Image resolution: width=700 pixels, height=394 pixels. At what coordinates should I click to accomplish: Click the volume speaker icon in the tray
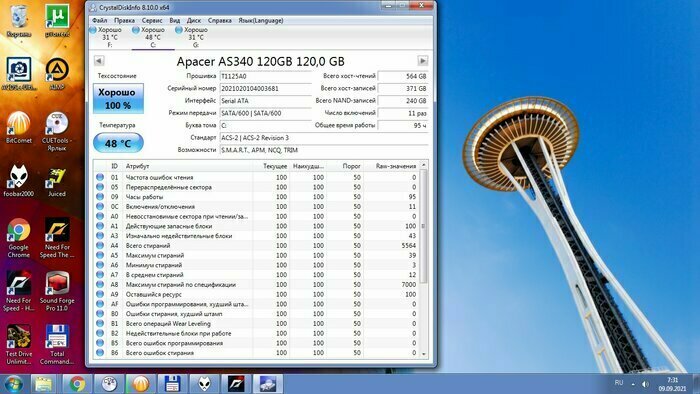[x=645, y=384]
